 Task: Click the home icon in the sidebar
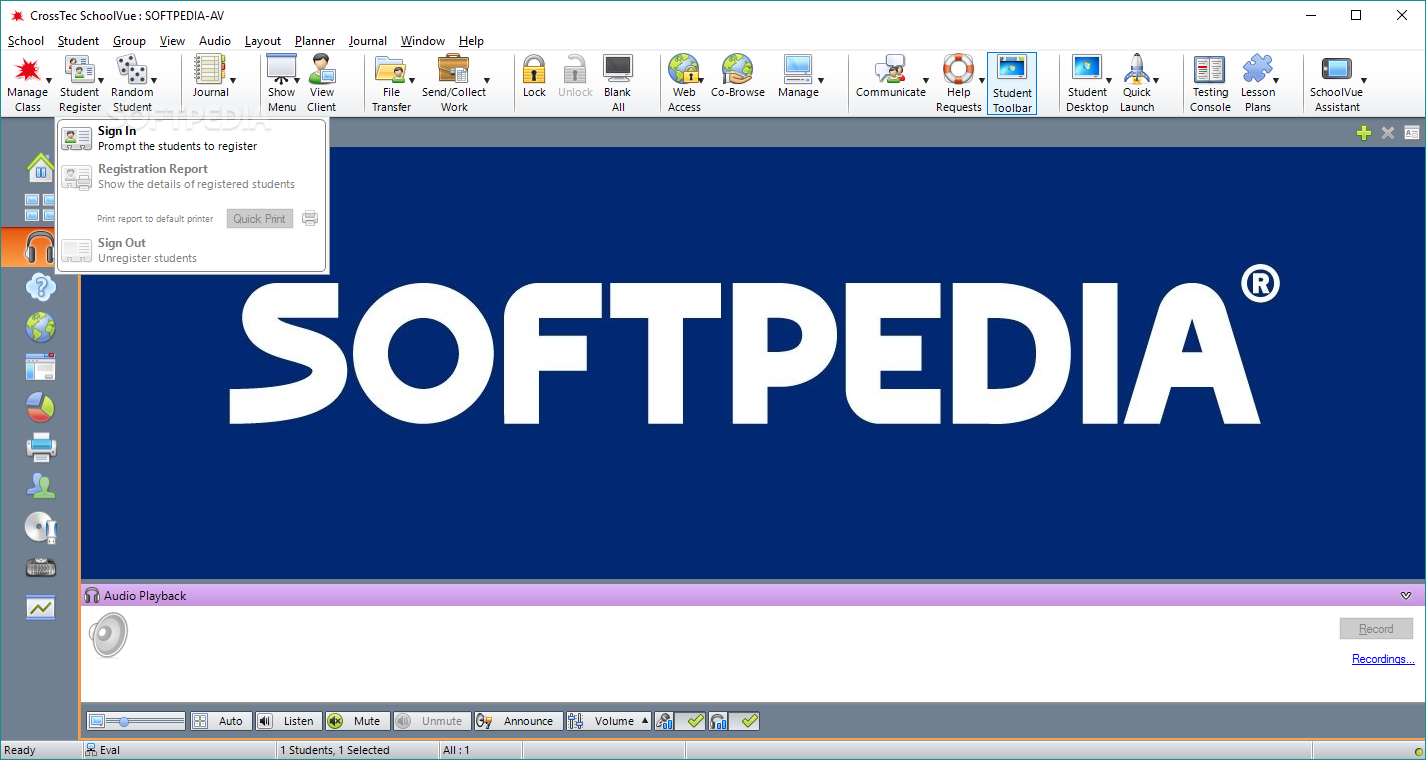[40, 167]
